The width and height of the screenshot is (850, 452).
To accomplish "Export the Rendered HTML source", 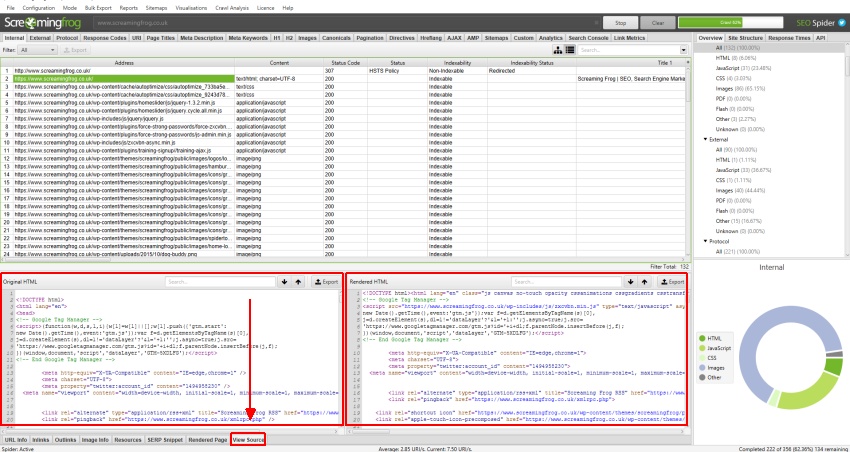I will [x=672, y=282].
